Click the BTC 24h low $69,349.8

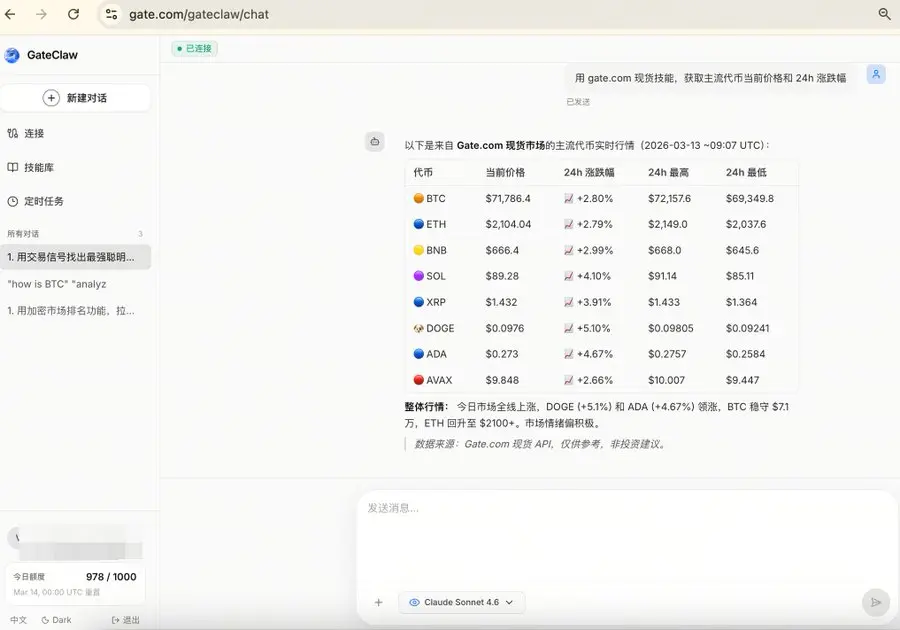750,199
